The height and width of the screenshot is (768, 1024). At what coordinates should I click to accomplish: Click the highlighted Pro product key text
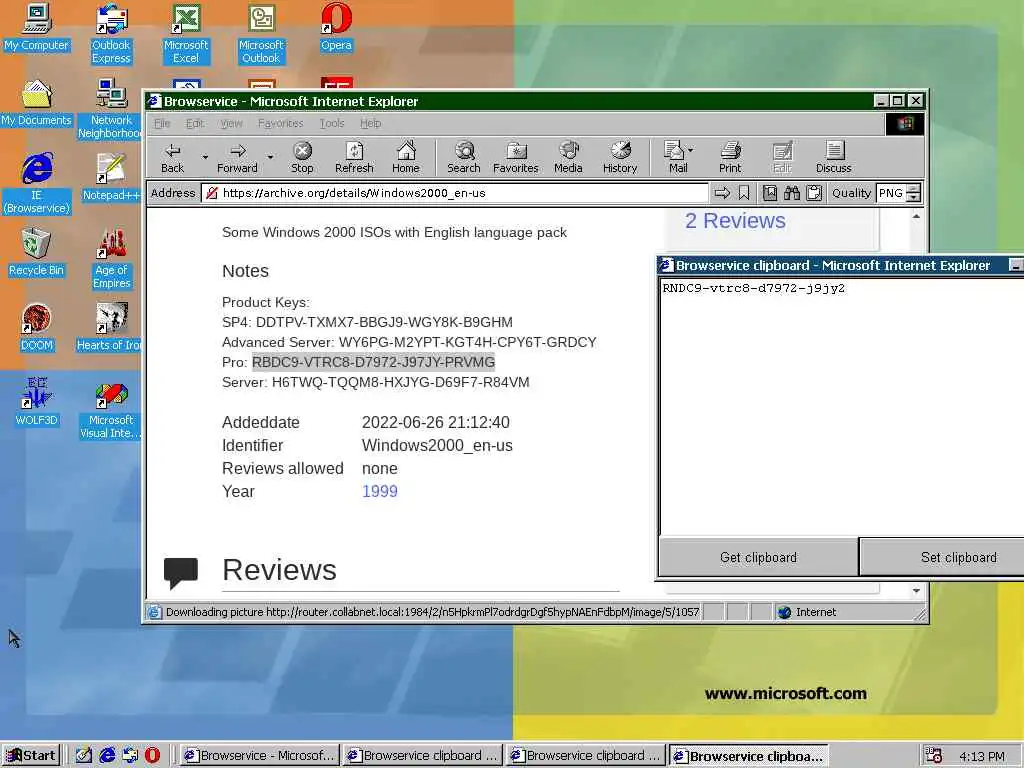pyautogui.click(x=374, y=362)
